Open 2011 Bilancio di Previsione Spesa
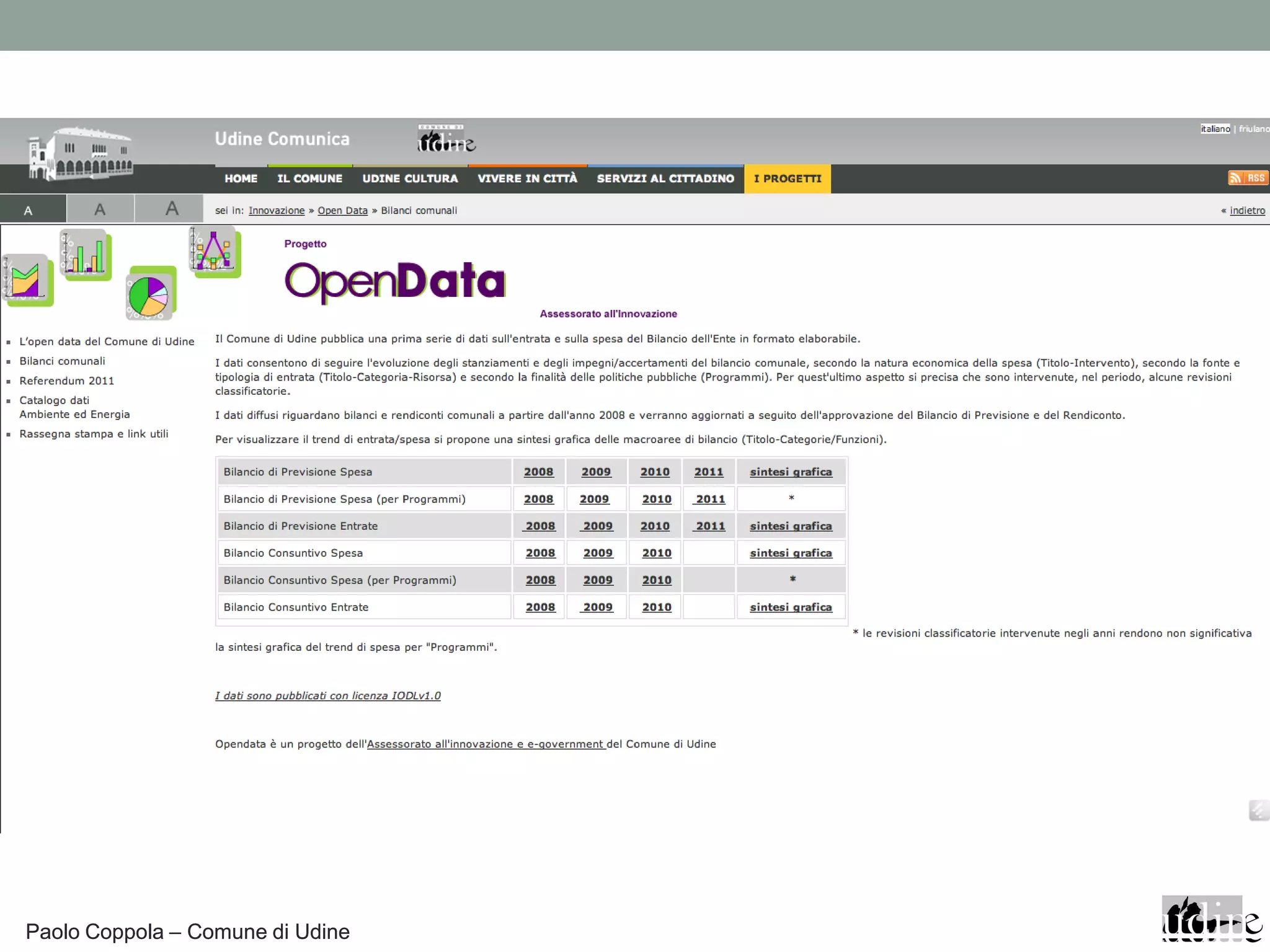The width and height of the screenshot is (1270, 952). coord(708,472)
